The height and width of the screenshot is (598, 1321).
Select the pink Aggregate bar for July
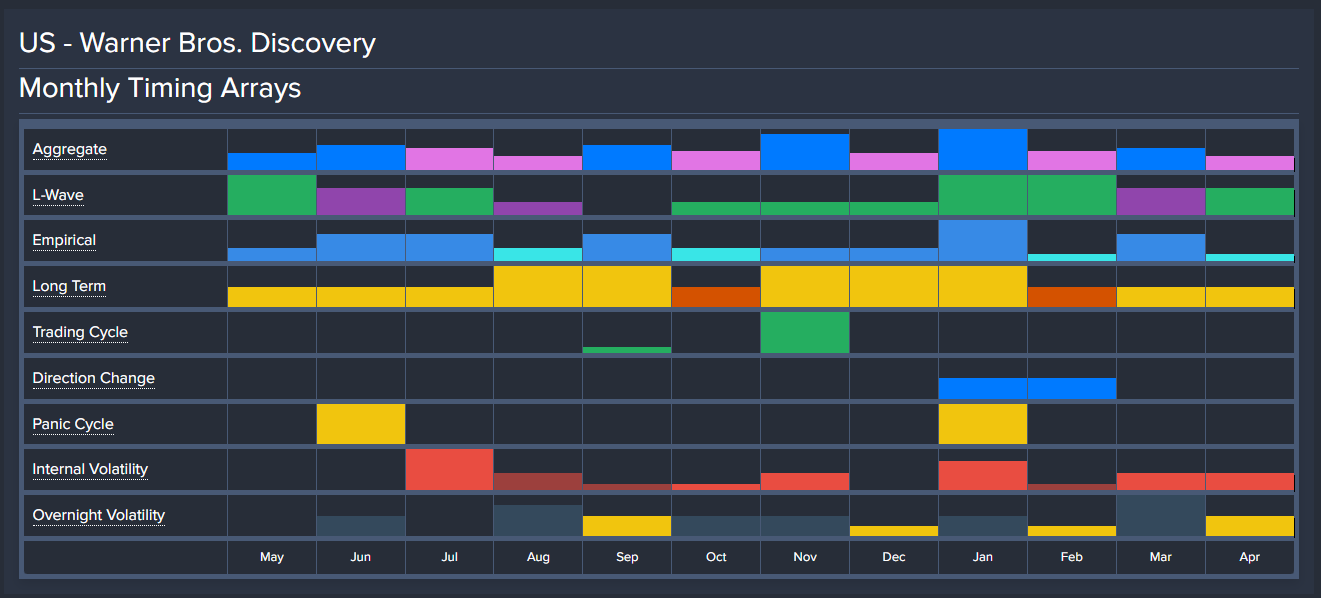(x=450, y=159)
